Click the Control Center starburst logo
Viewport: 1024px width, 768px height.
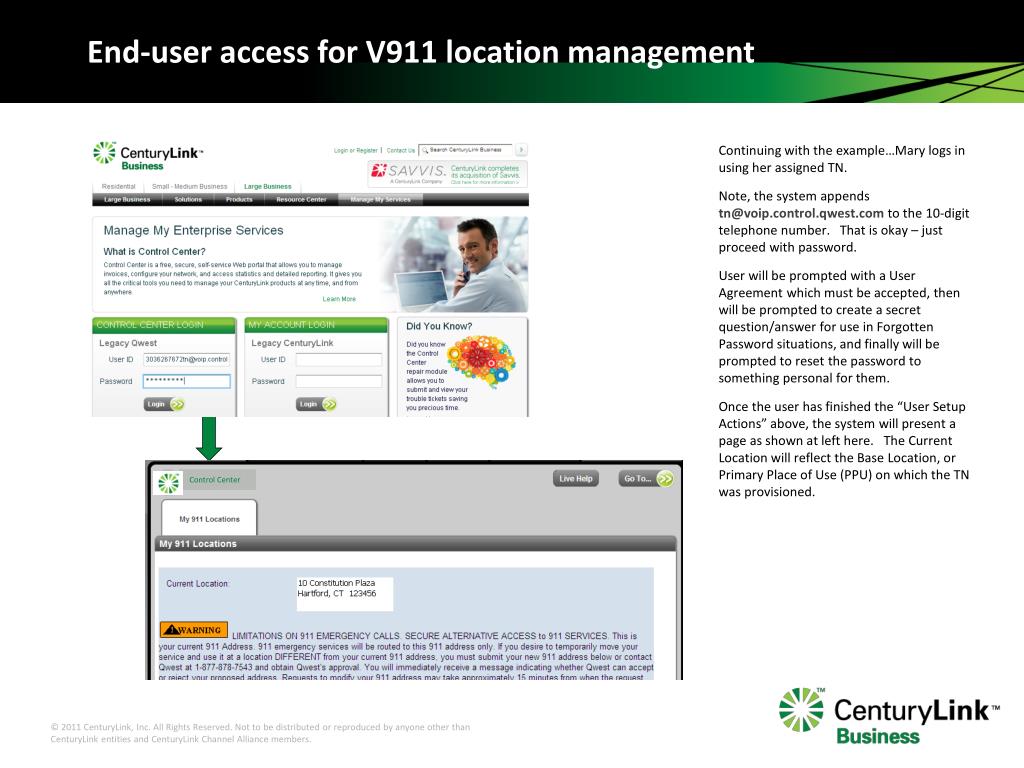(x=168, y=482)
